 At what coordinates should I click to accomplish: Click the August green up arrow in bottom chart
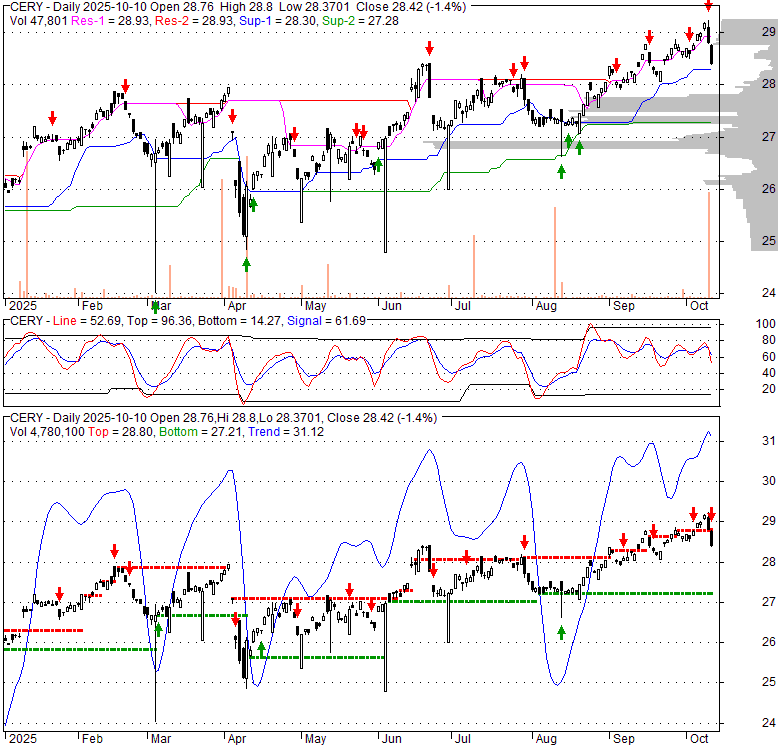(561, 632)
